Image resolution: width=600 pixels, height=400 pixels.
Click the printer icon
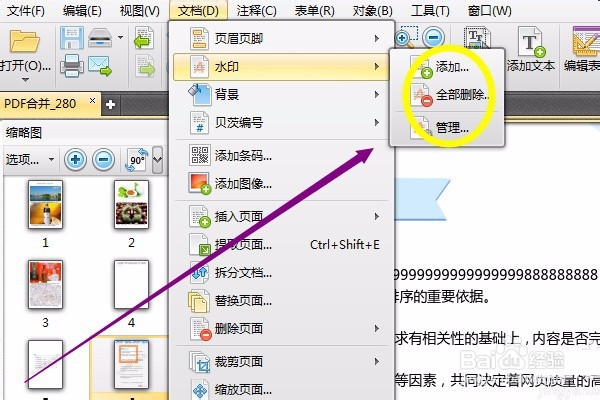[72, 66]
